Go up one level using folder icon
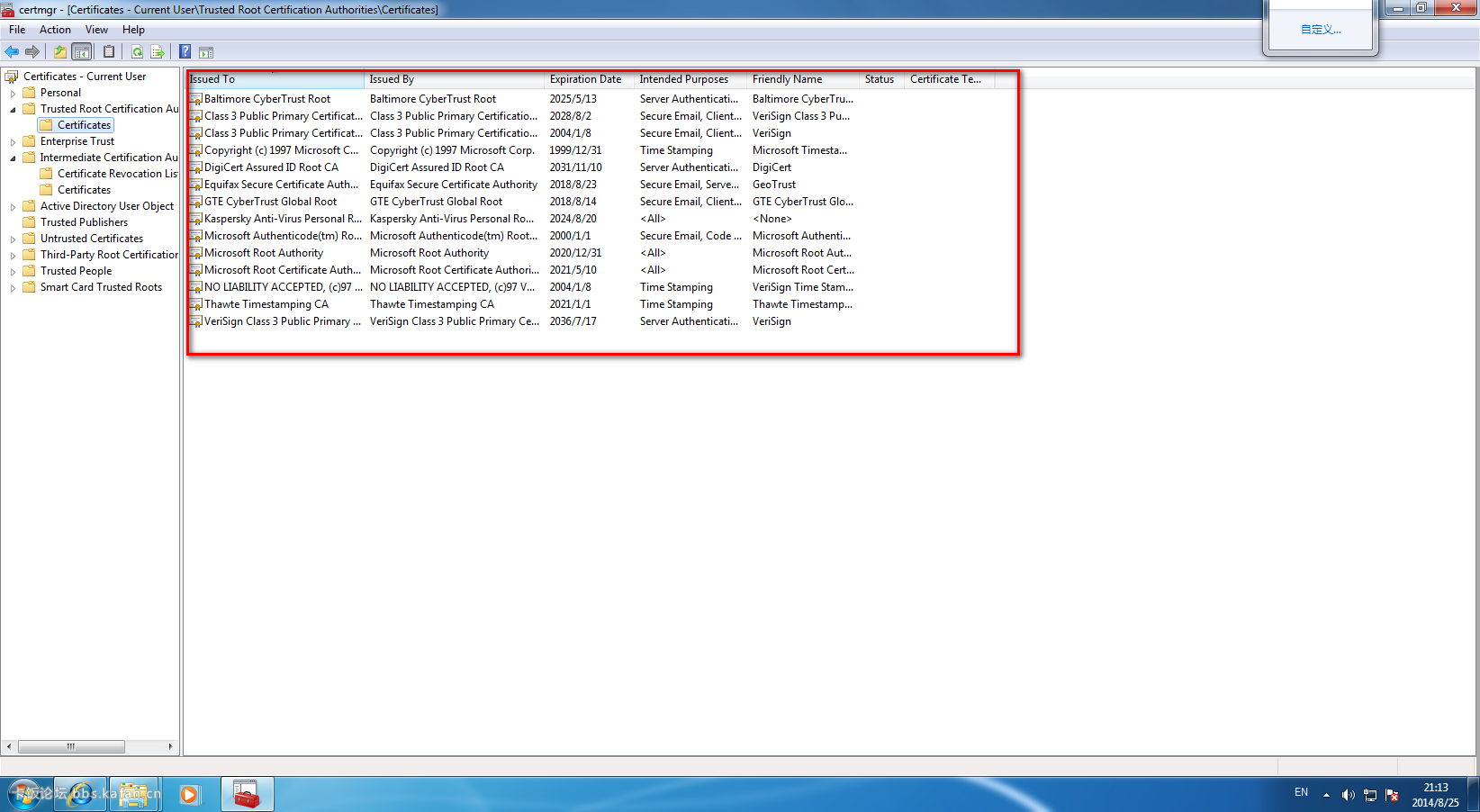Screen dimensions: 1480x812 (x=60, y=52)
